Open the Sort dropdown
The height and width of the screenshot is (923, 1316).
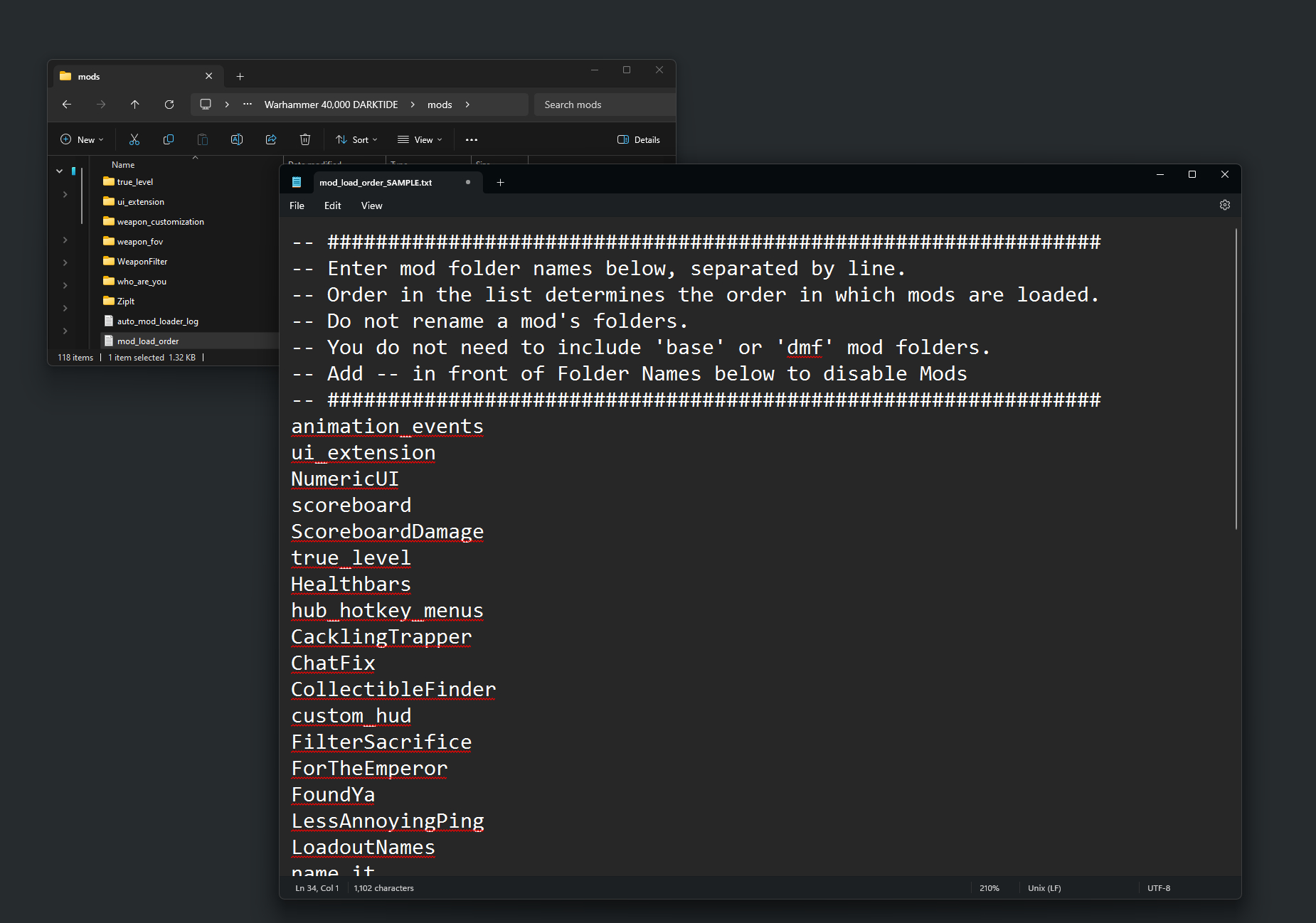(357, 140)
